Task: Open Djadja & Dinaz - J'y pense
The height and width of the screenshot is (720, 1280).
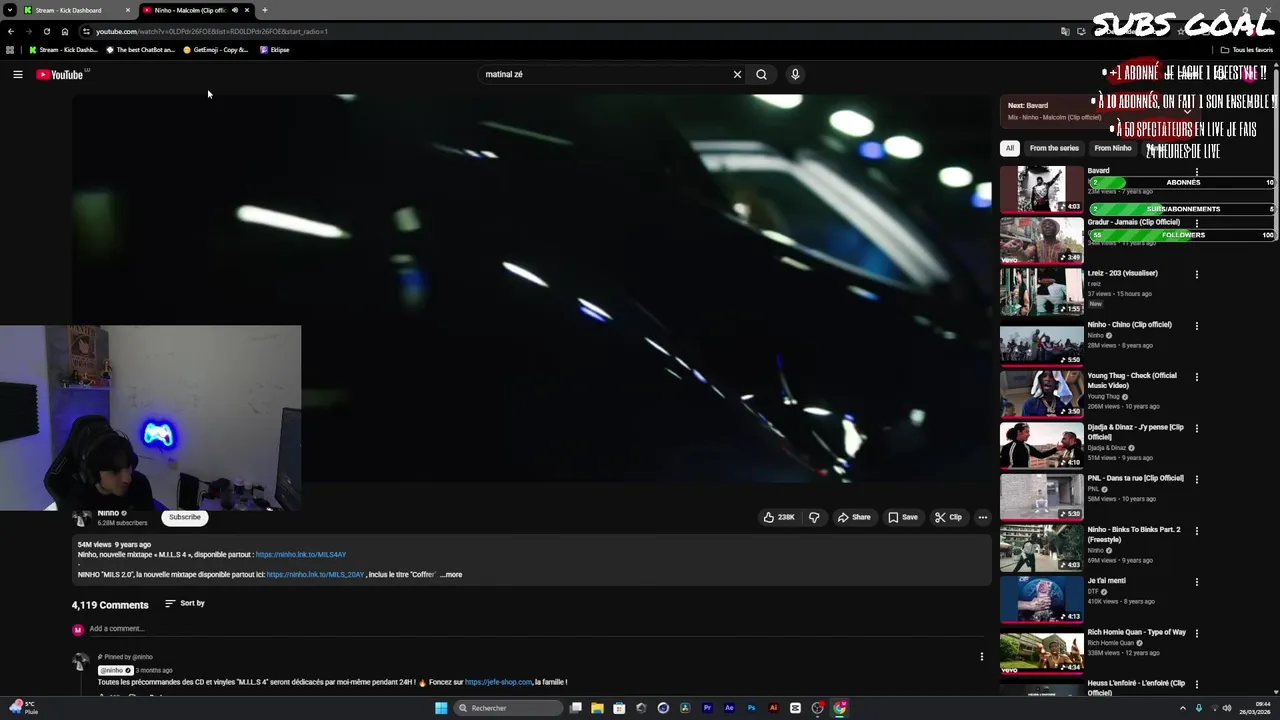Action: (1041, 445)
